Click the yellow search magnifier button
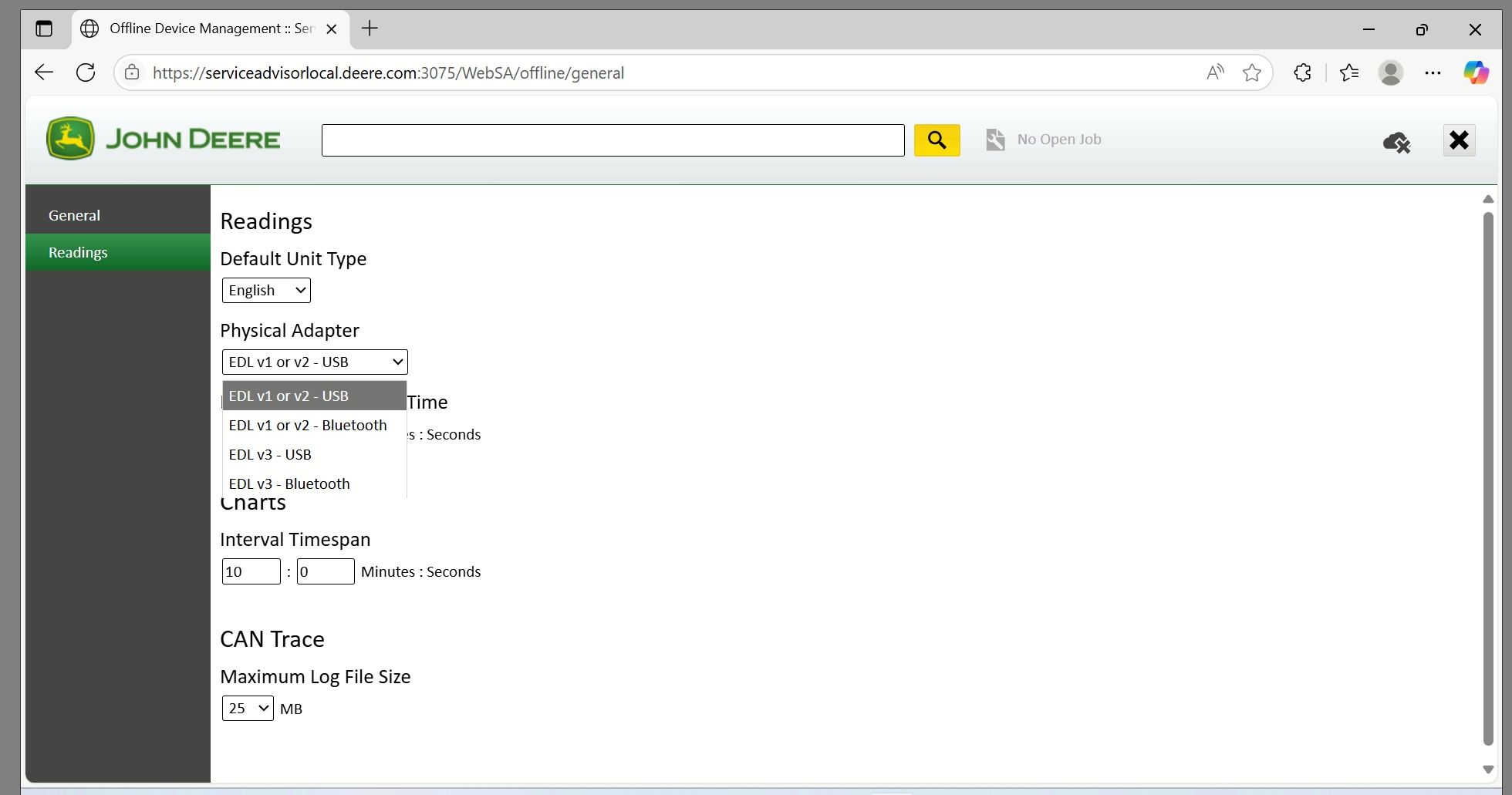This screenshot has width=1512, height=795. (x=937, y=140)
